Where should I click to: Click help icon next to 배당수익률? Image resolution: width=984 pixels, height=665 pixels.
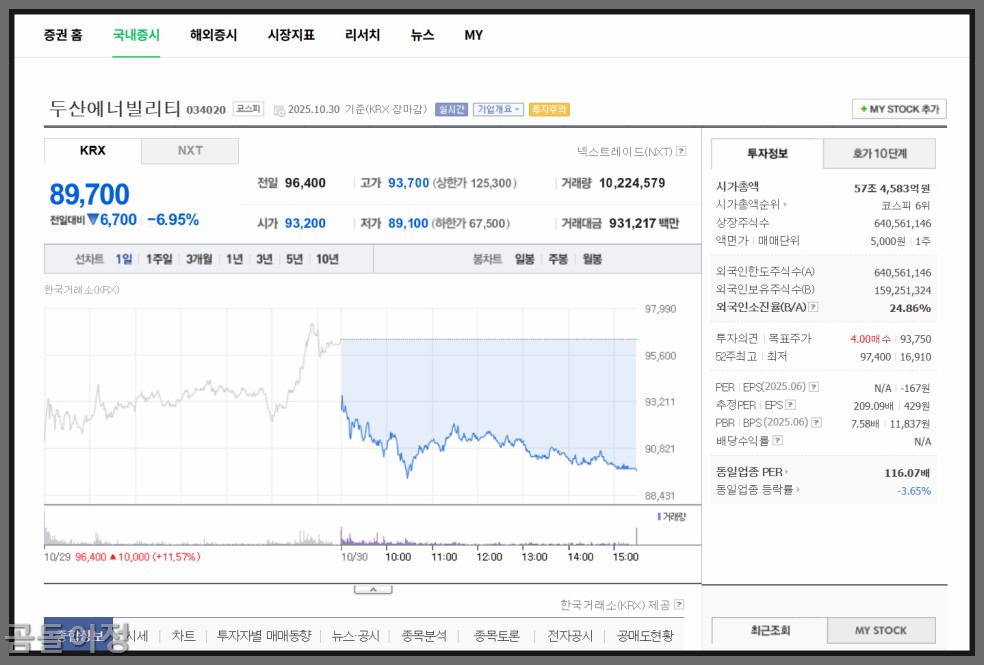pos(778,440)
